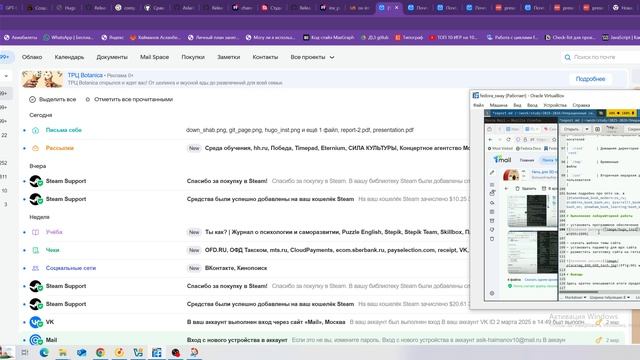Click the Mail sender avatar icon

[36, 340]
